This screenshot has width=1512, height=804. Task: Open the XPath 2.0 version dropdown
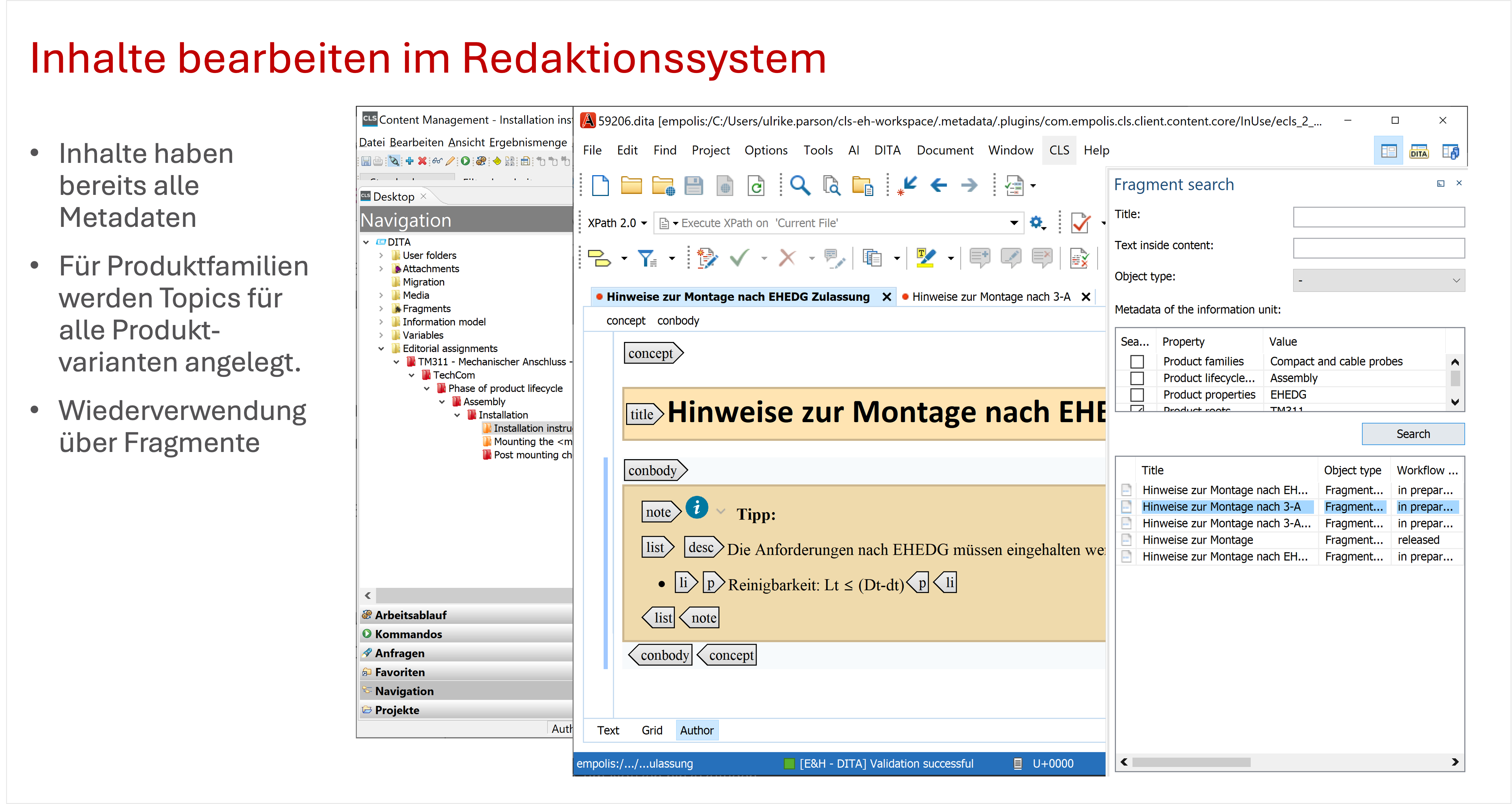(617, 223)
